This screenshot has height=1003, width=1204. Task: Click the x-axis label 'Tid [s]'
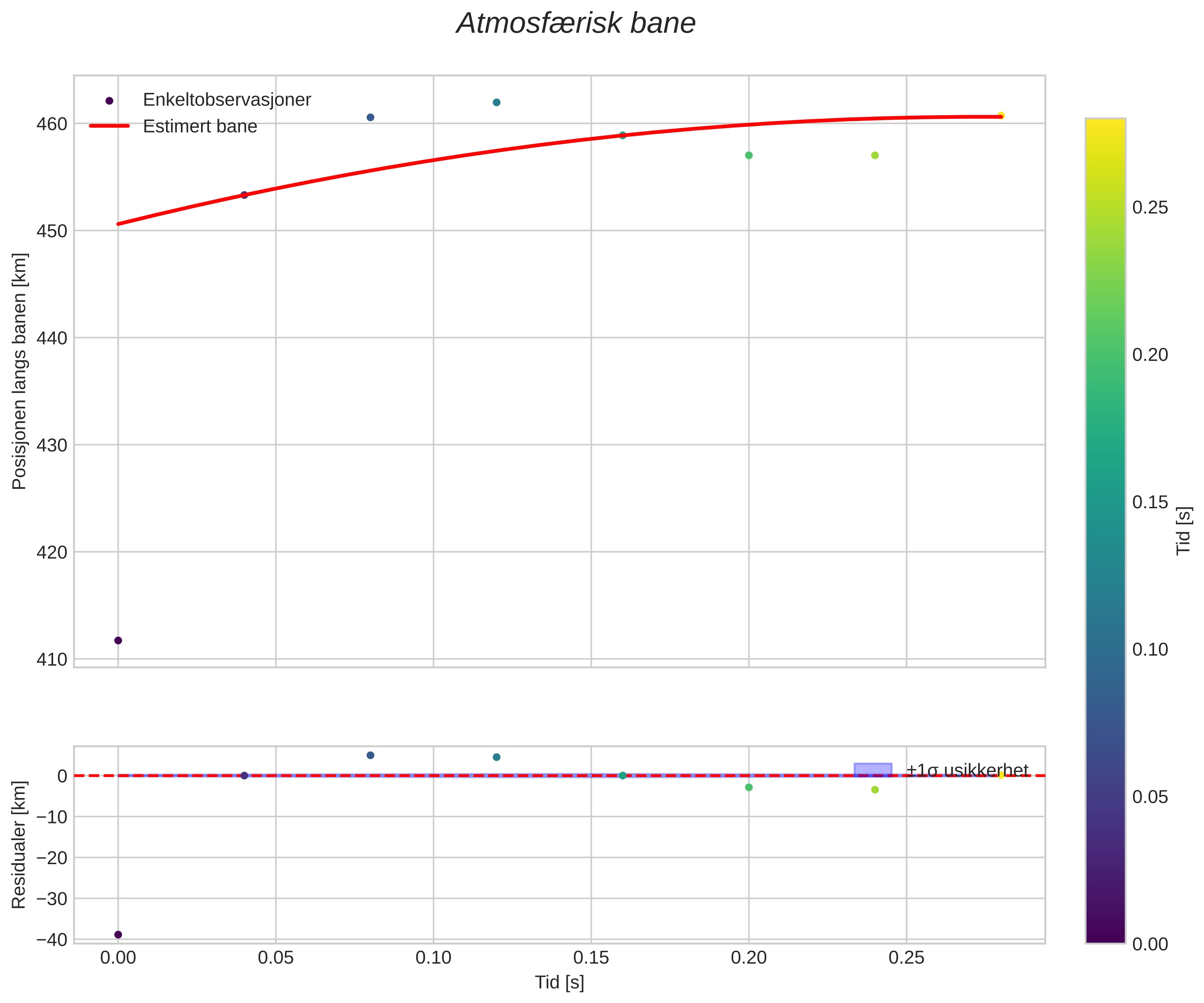(x=560, y=982)
